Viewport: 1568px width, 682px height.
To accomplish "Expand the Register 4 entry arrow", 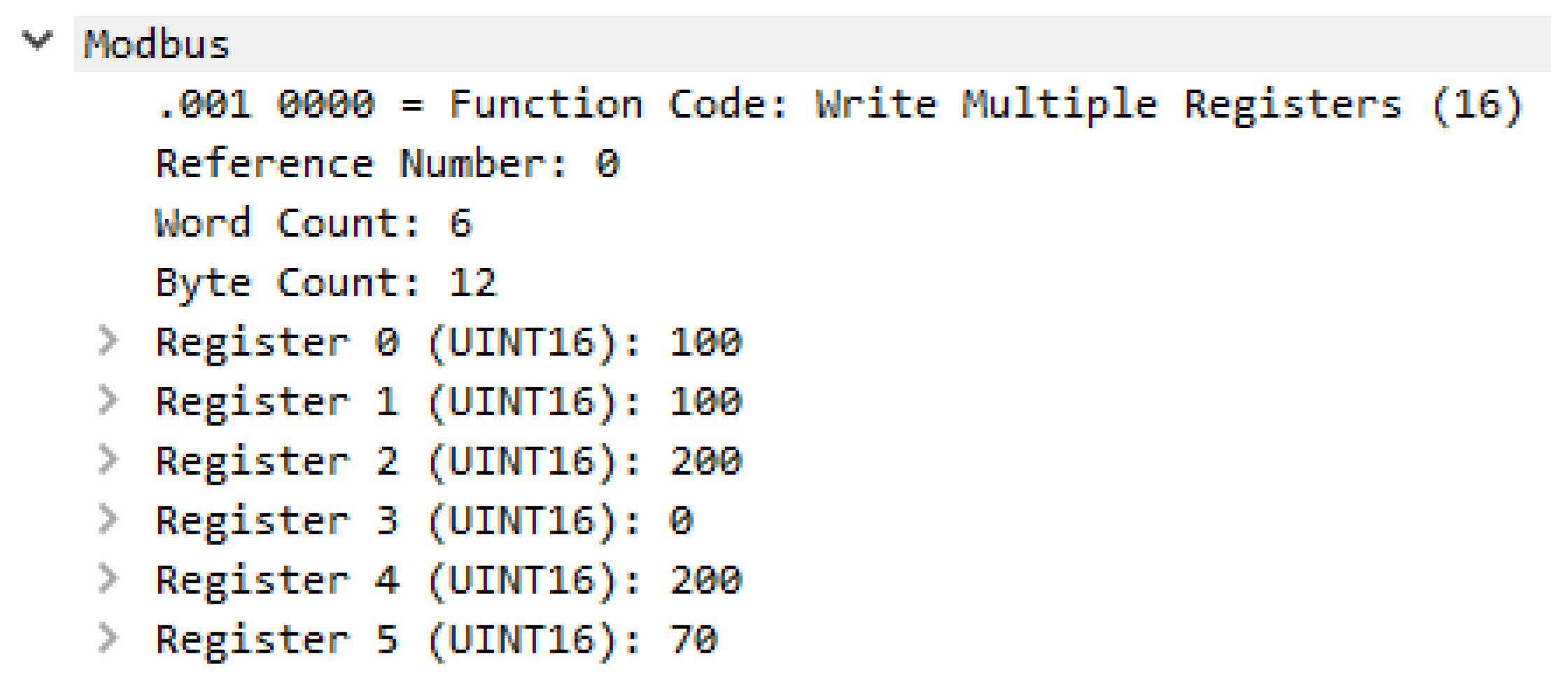I will [x=108, y=579].
